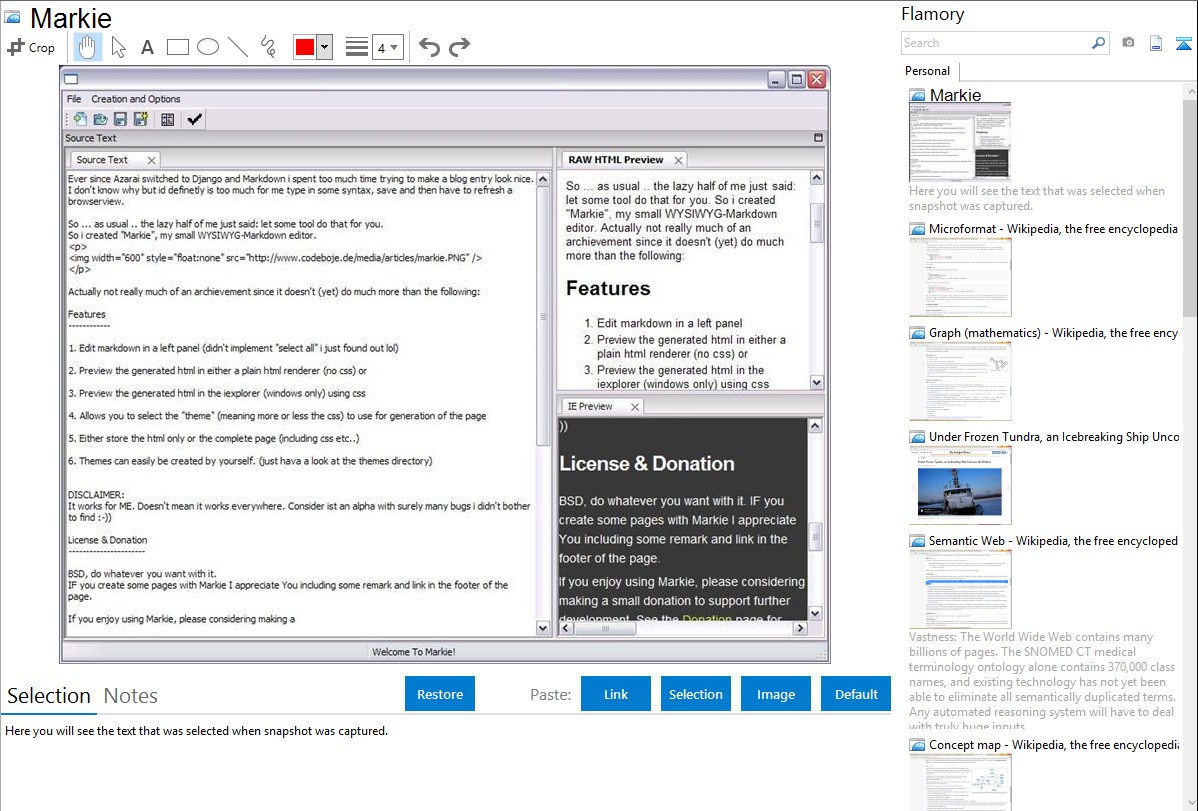
Task: Click the red color swatch
Action: (305, 47)
